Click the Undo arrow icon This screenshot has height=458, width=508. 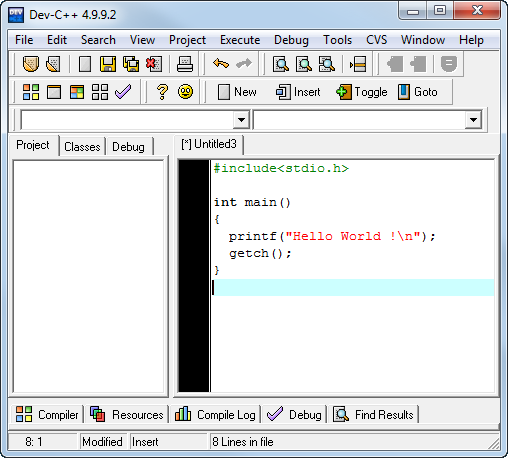click(221, 63)
